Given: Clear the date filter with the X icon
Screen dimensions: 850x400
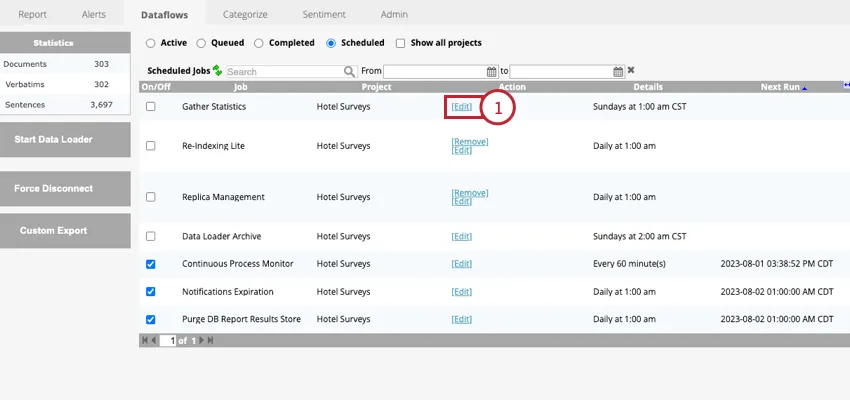Looking at the screenshot, I should click(631, 71).
